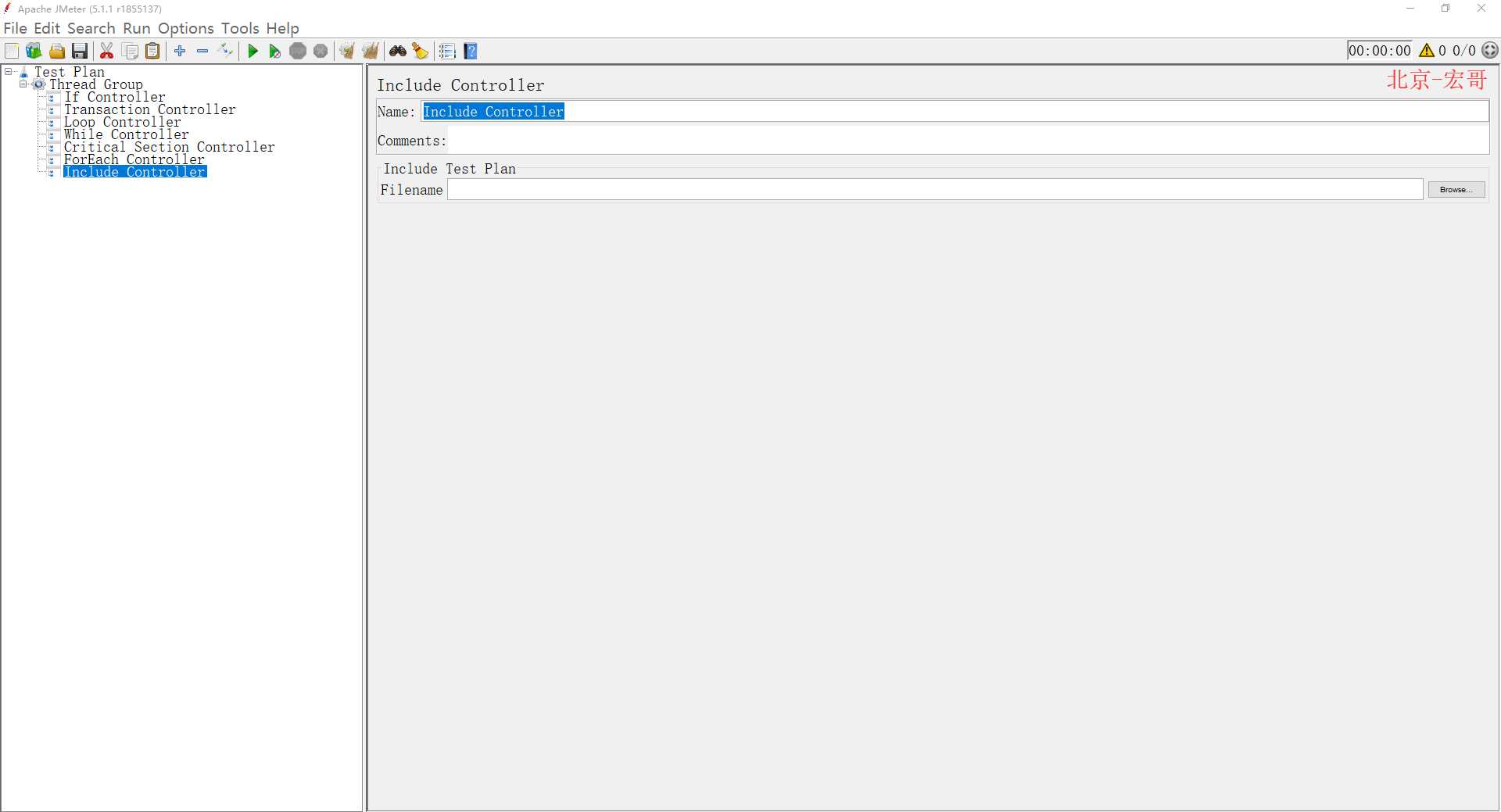Collapse the Thread Group tree node

(x=23, y=84)
